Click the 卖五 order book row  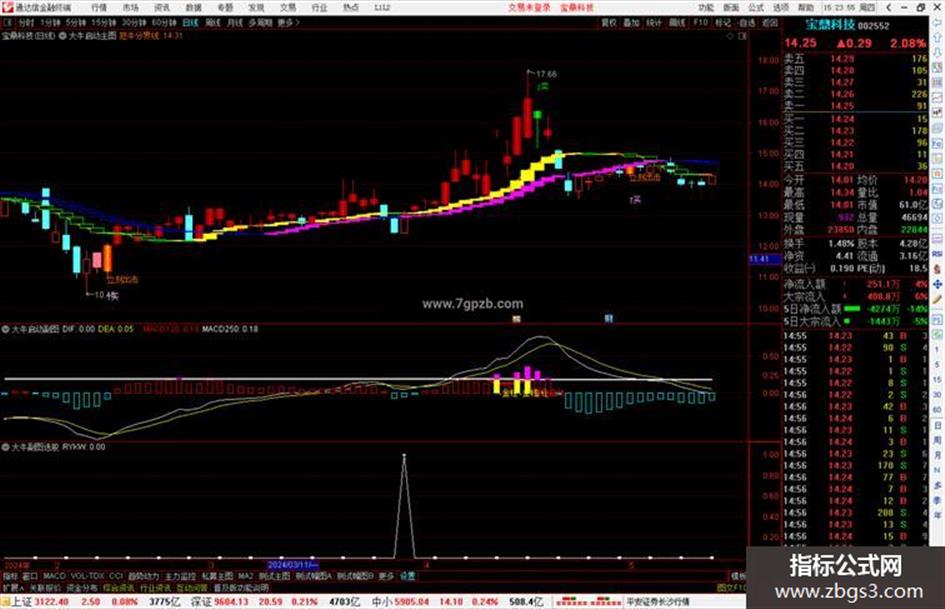[x=855, y=59]
